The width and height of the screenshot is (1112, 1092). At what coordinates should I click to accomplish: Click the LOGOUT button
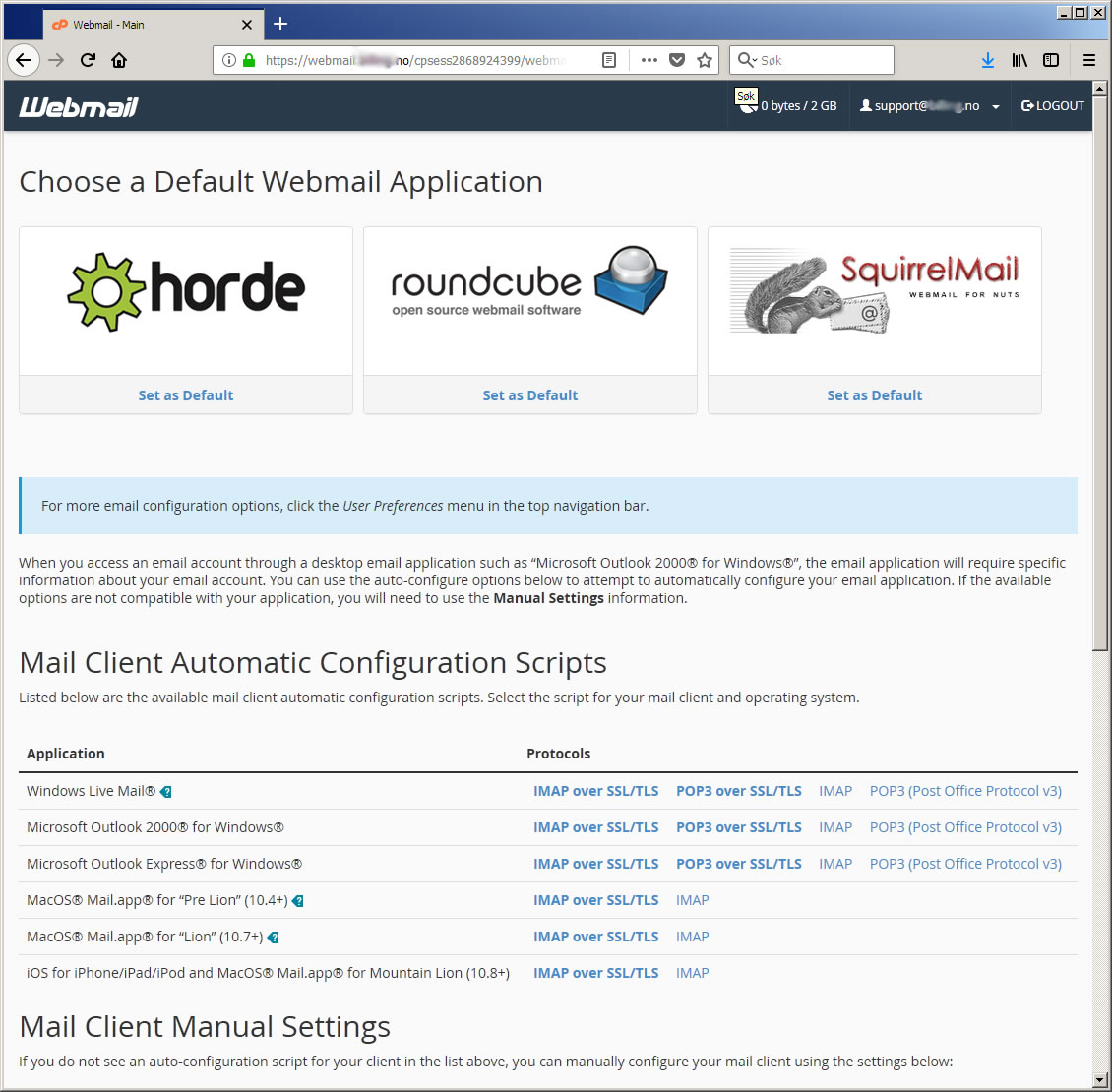click(1052, 105)
